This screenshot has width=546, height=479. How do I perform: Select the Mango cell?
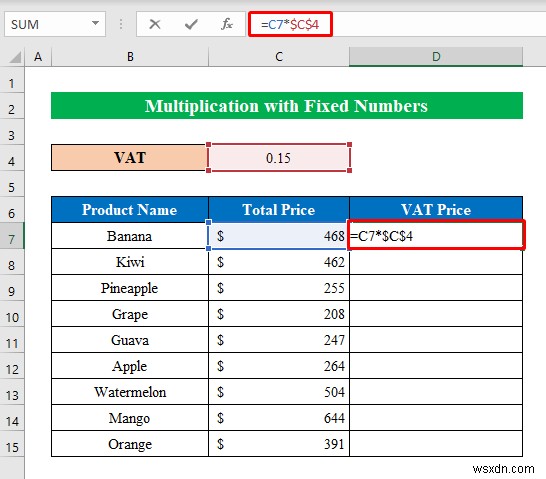pyautogui.click(x=130, y=418)
